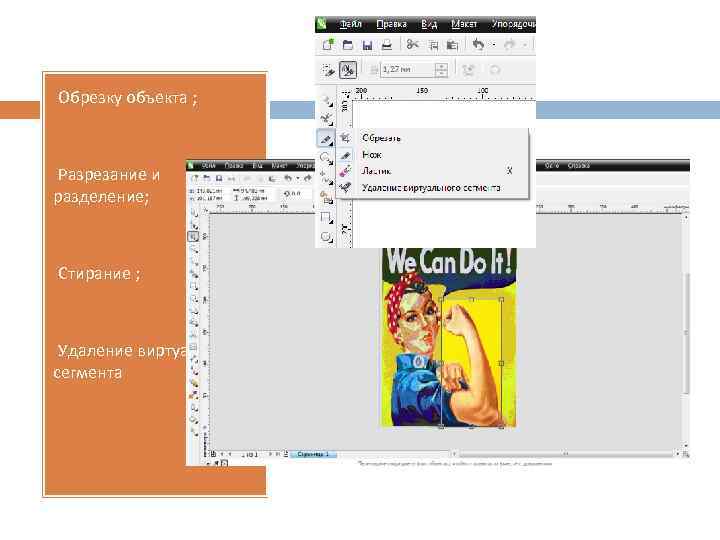The width and height of the screenshot is (720, 540).
Task: Click the right-middle crop handle on the poster
Action: 501,363
